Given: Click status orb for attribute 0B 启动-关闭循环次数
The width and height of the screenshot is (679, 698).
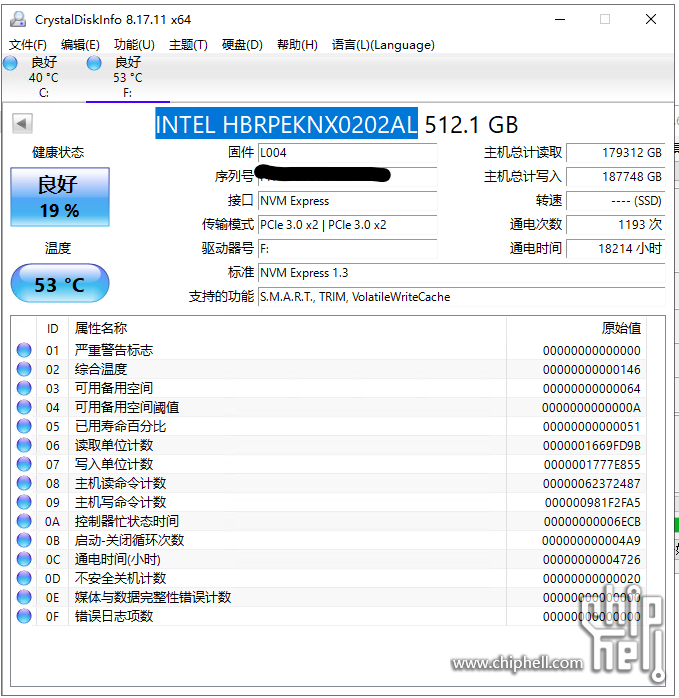Looking at the screenshot, I should tap(24, 540).
